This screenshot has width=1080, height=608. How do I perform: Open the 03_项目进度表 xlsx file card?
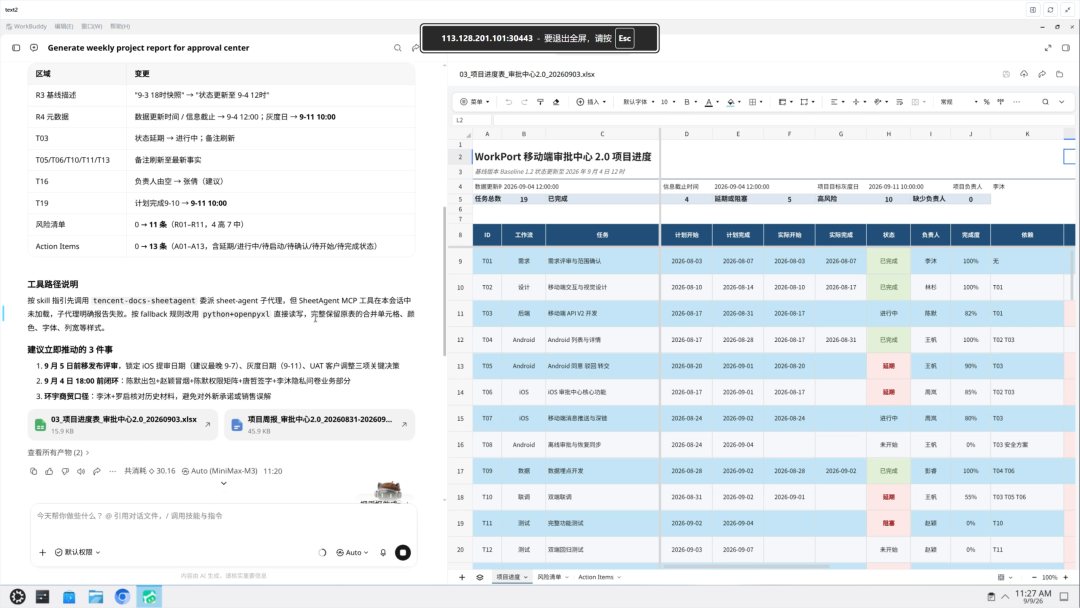coord(123,425)
